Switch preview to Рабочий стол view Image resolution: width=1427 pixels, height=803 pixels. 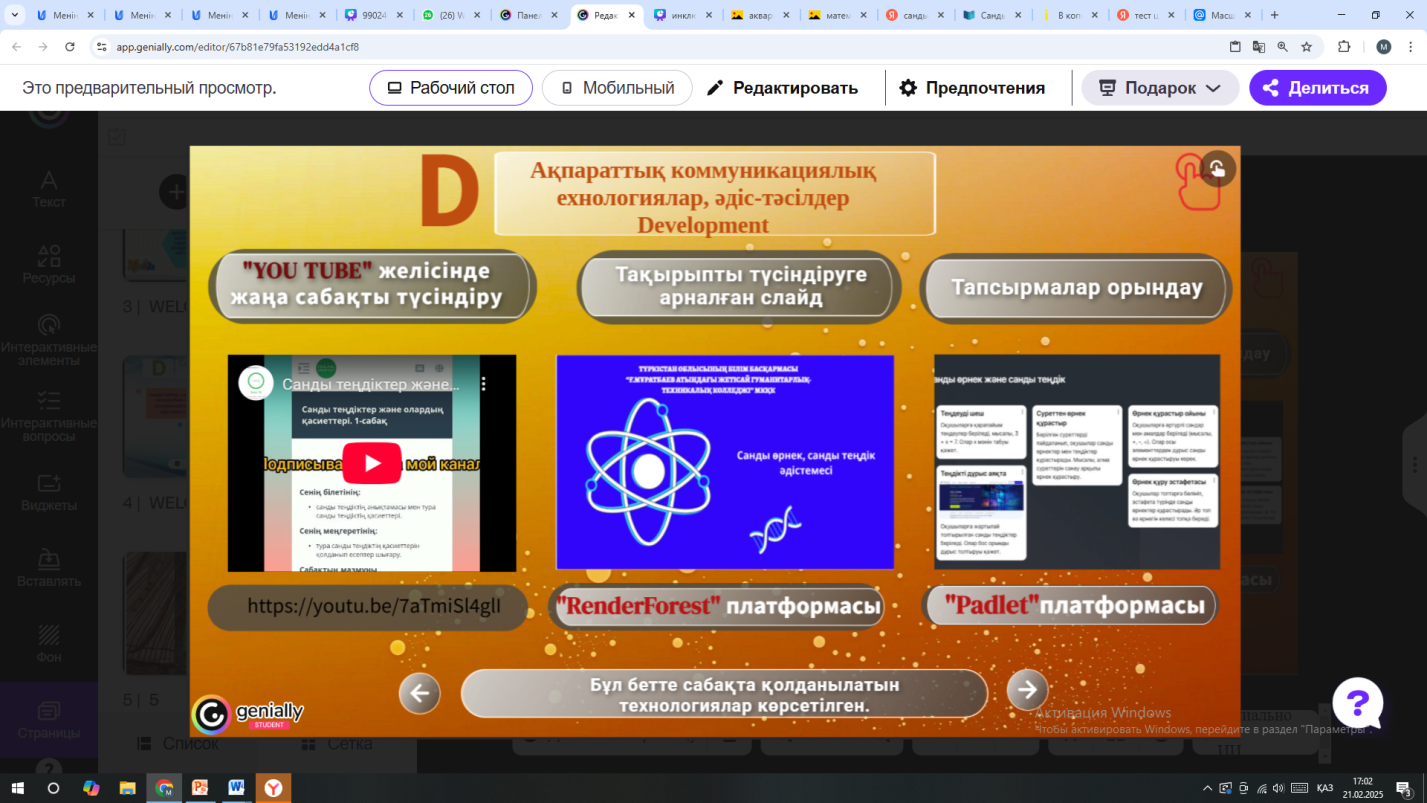(451, 88)
